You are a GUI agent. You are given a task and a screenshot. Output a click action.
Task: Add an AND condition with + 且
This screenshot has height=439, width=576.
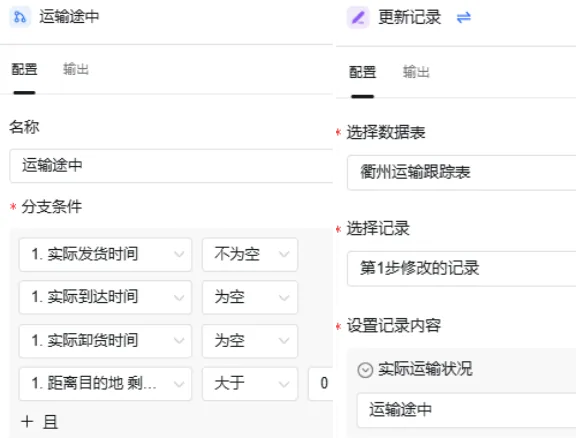click(40, 422)
